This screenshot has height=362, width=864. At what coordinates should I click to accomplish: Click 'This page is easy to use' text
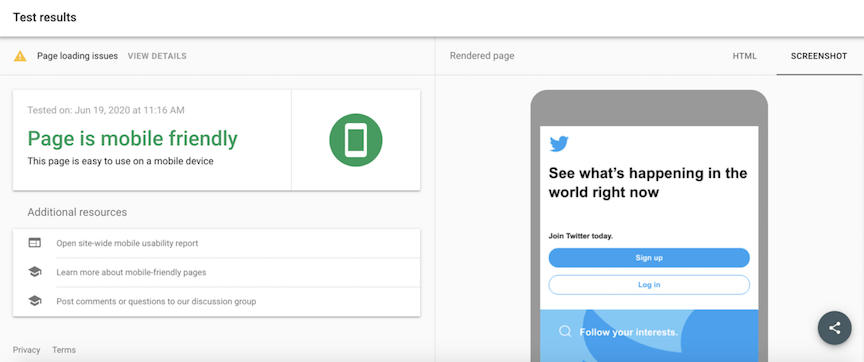[120, 161]
